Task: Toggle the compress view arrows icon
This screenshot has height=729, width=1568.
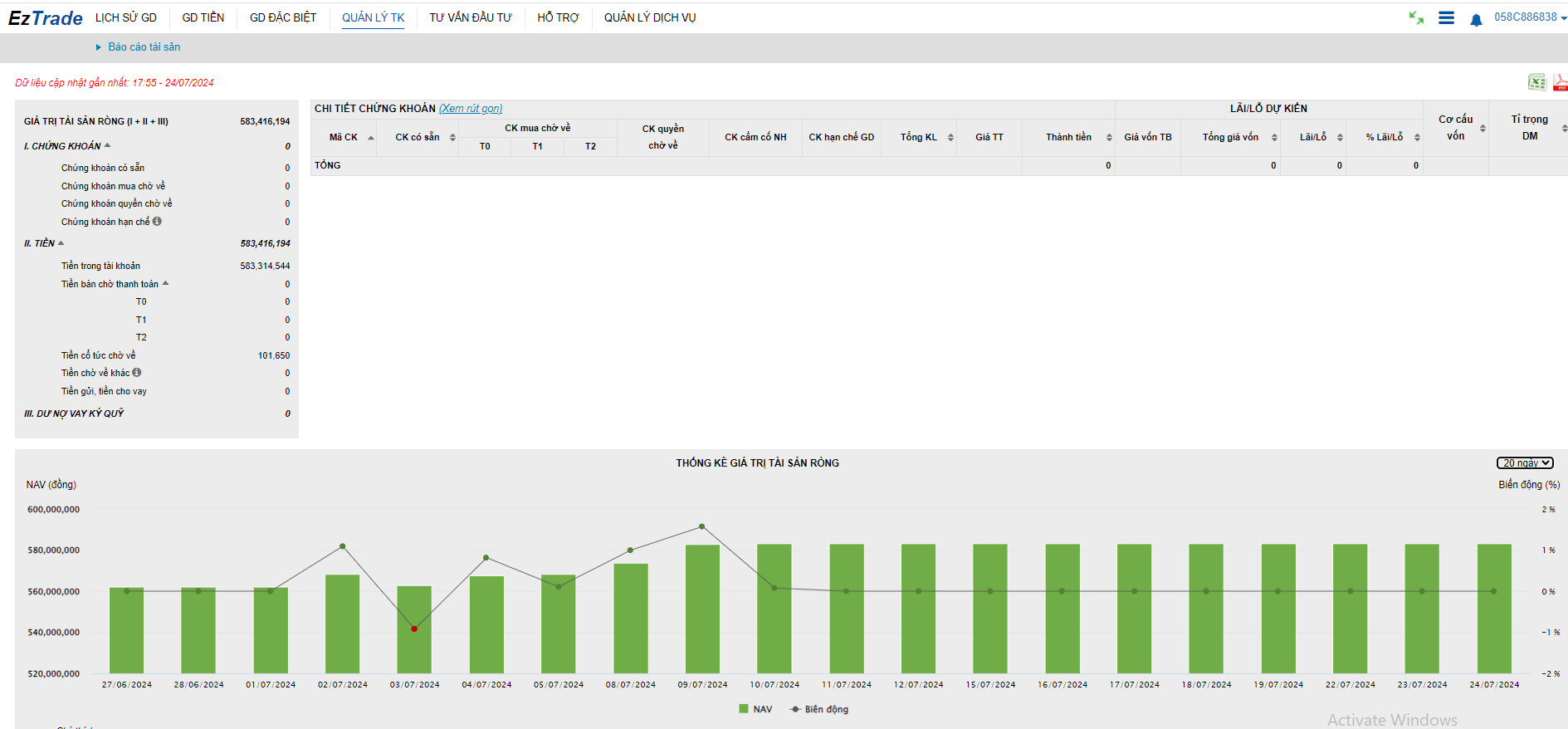Action: tap(1416, 17)
